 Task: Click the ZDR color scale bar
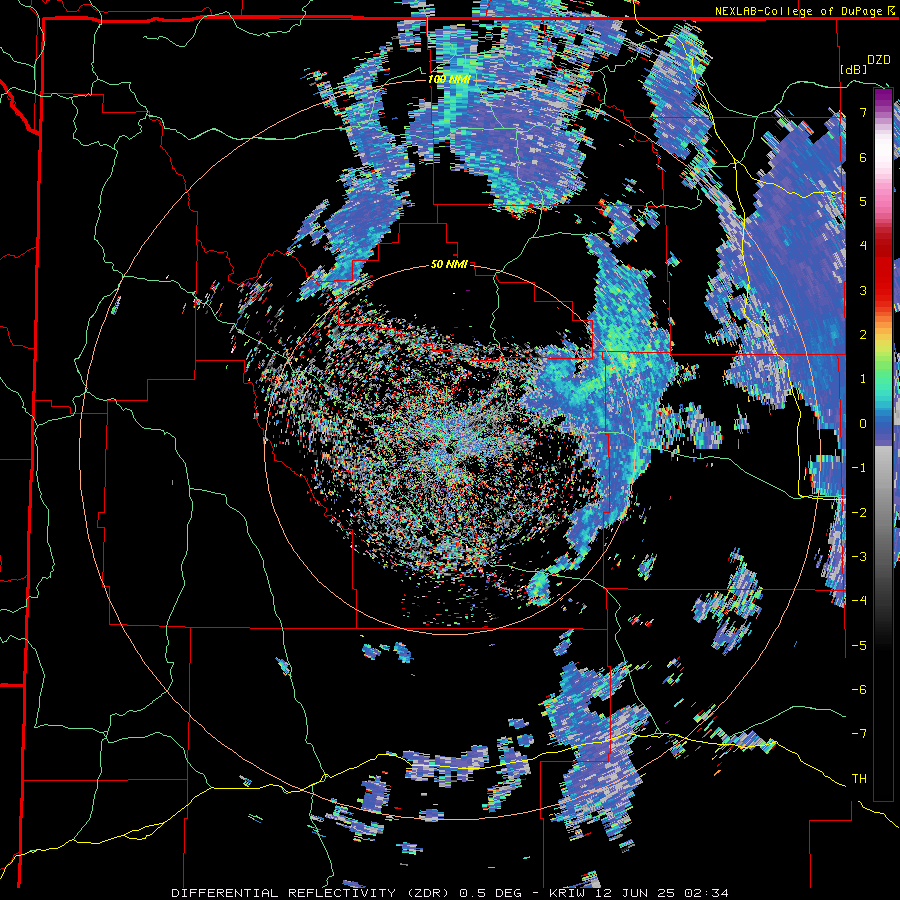[x=883, y=444]
